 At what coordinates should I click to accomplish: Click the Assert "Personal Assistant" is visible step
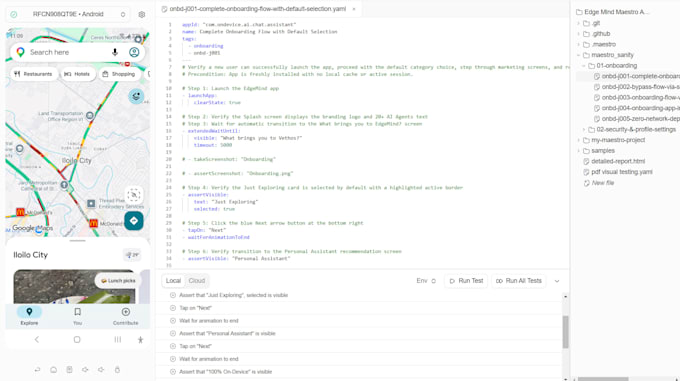[360, 333]
